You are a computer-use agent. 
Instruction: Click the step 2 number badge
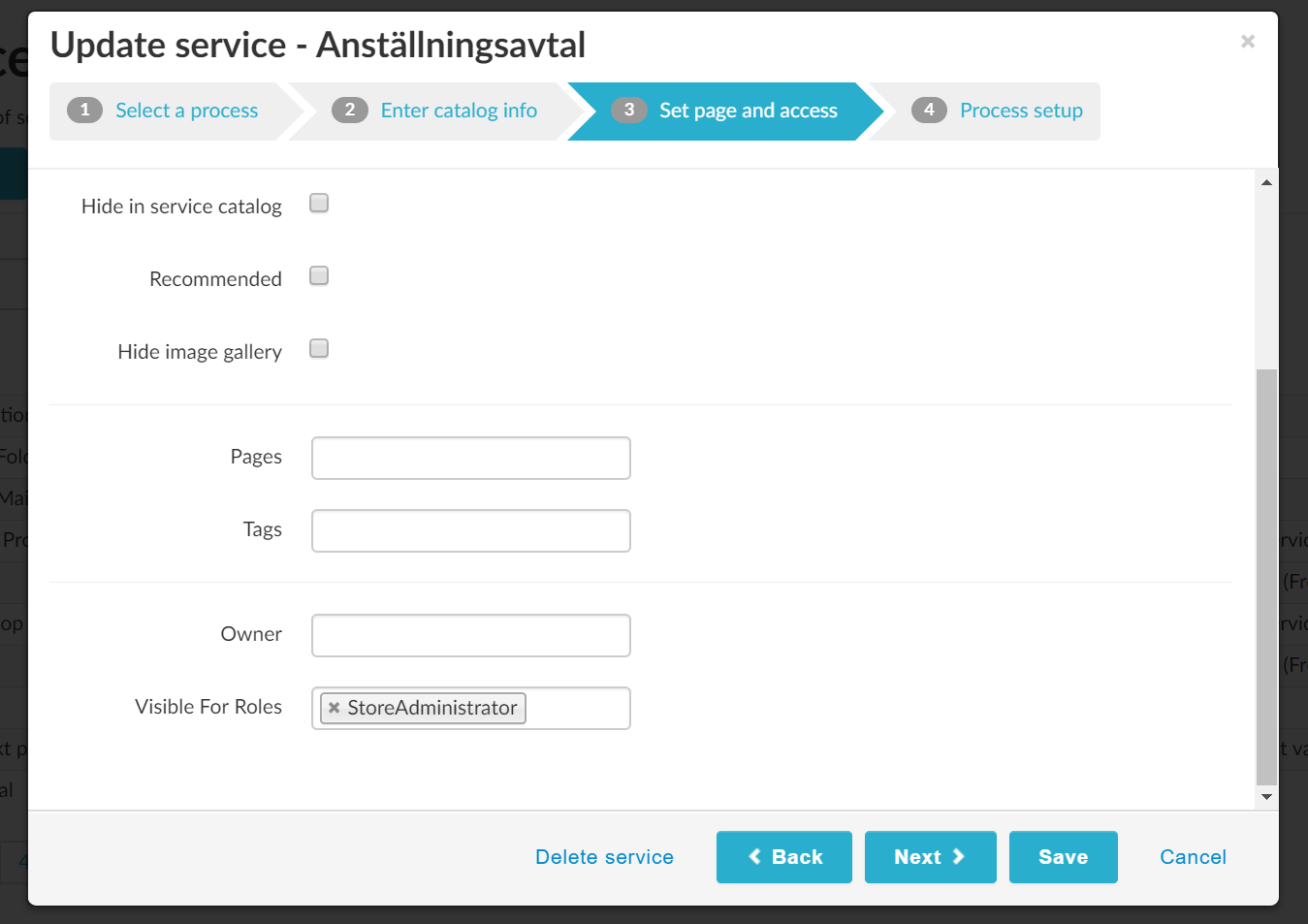(349, 111)
